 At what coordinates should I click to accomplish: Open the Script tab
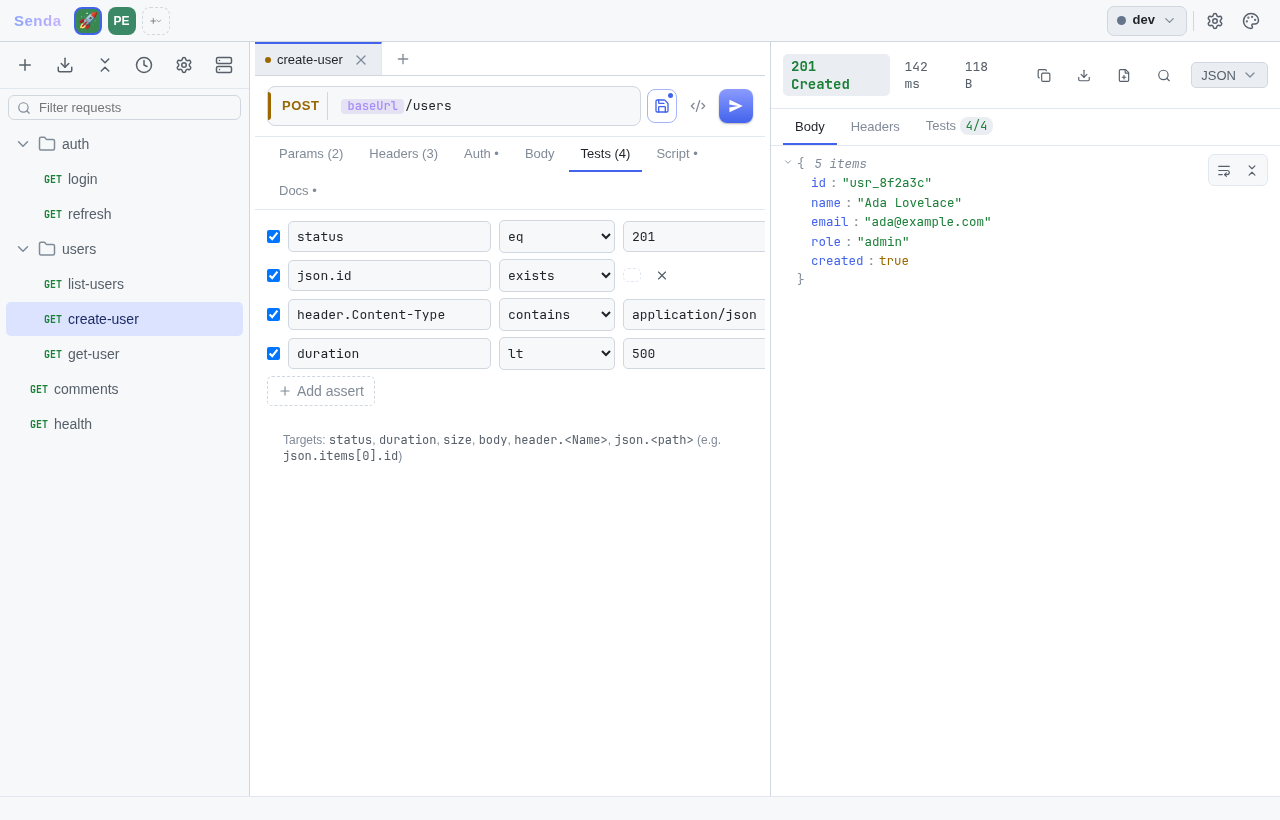click(x=677, y=154)
